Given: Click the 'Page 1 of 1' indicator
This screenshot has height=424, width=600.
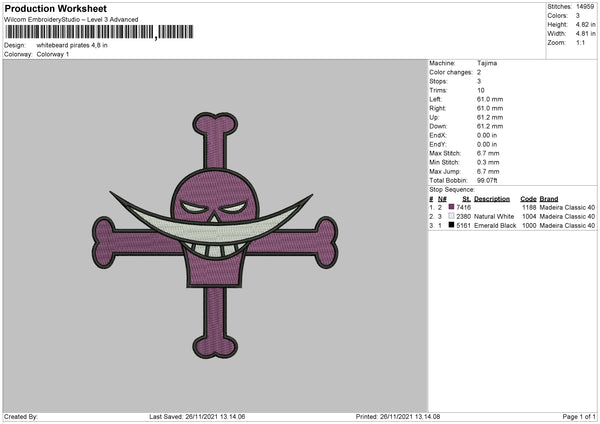Looking at the screenshot, I should [579, 417].
